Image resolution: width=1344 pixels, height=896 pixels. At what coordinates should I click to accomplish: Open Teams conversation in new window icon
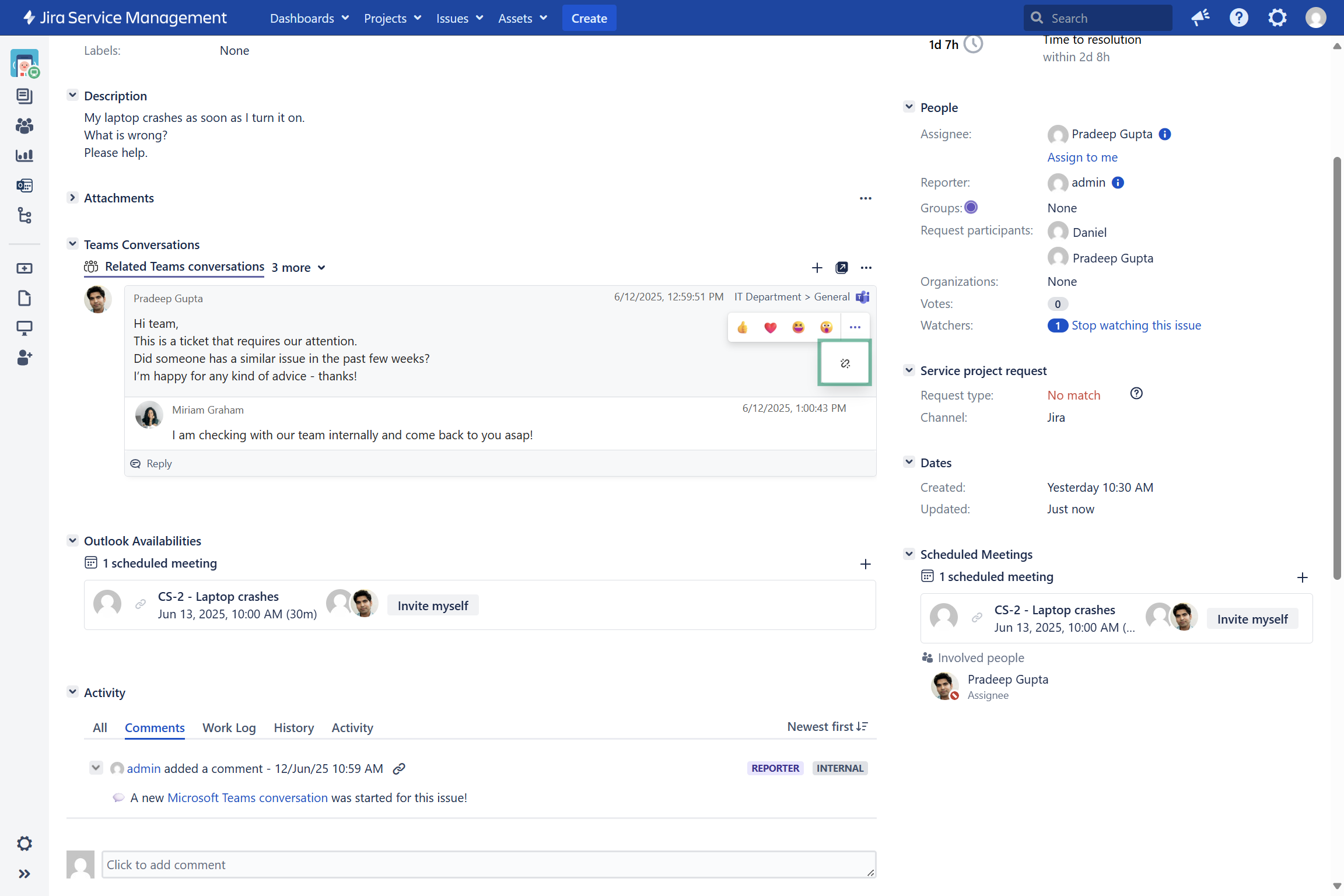(x=841, y=268)
